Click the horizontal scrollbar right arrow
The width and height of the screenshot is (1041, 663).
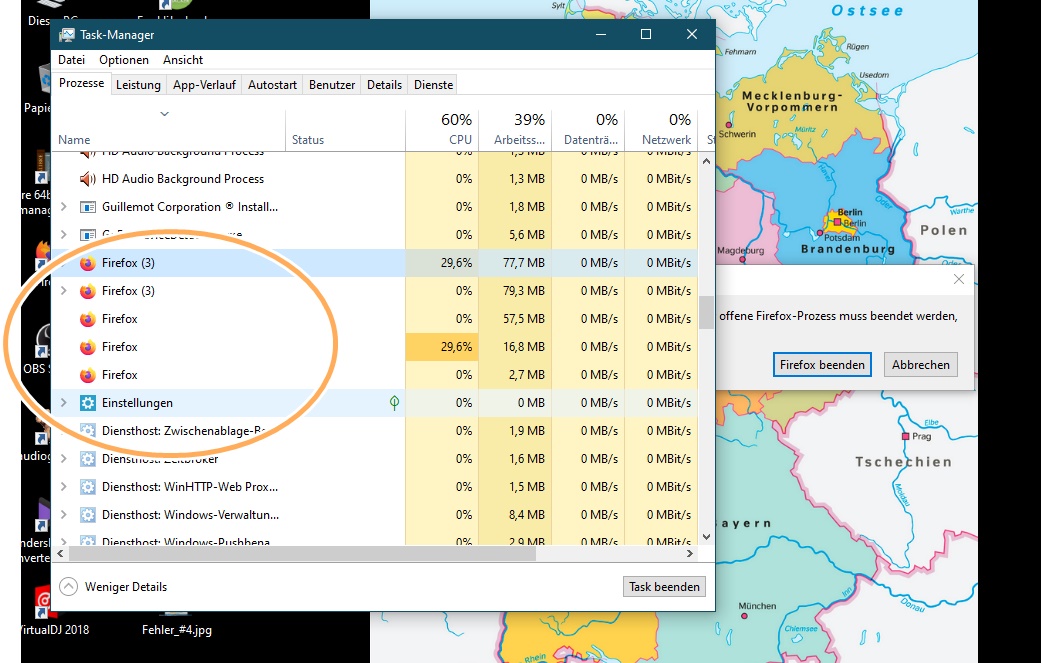pyautogui.click(x=690, y=553)
